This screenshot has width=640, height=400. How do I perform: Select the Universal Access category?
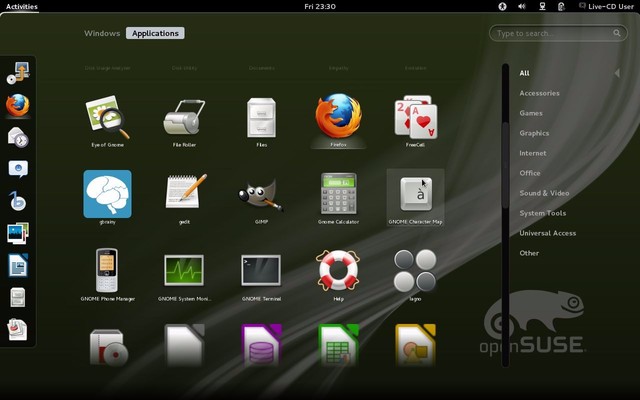tap(547, 233)
